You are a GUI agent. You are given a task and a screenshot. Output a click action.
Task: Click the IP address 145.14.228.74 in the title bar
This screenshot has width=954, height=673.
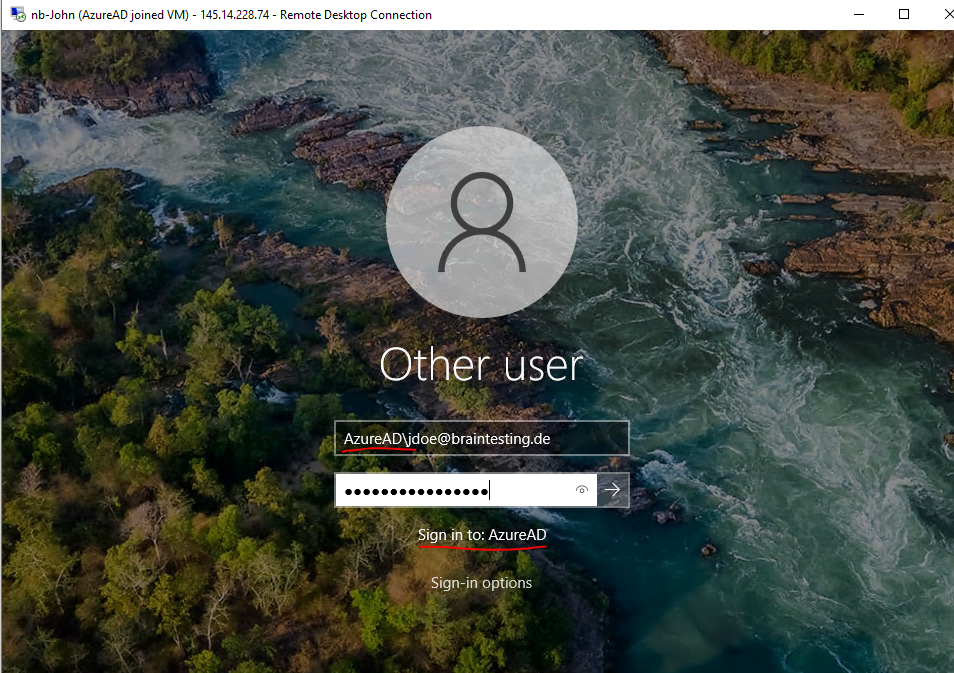(x=234, y=15)
